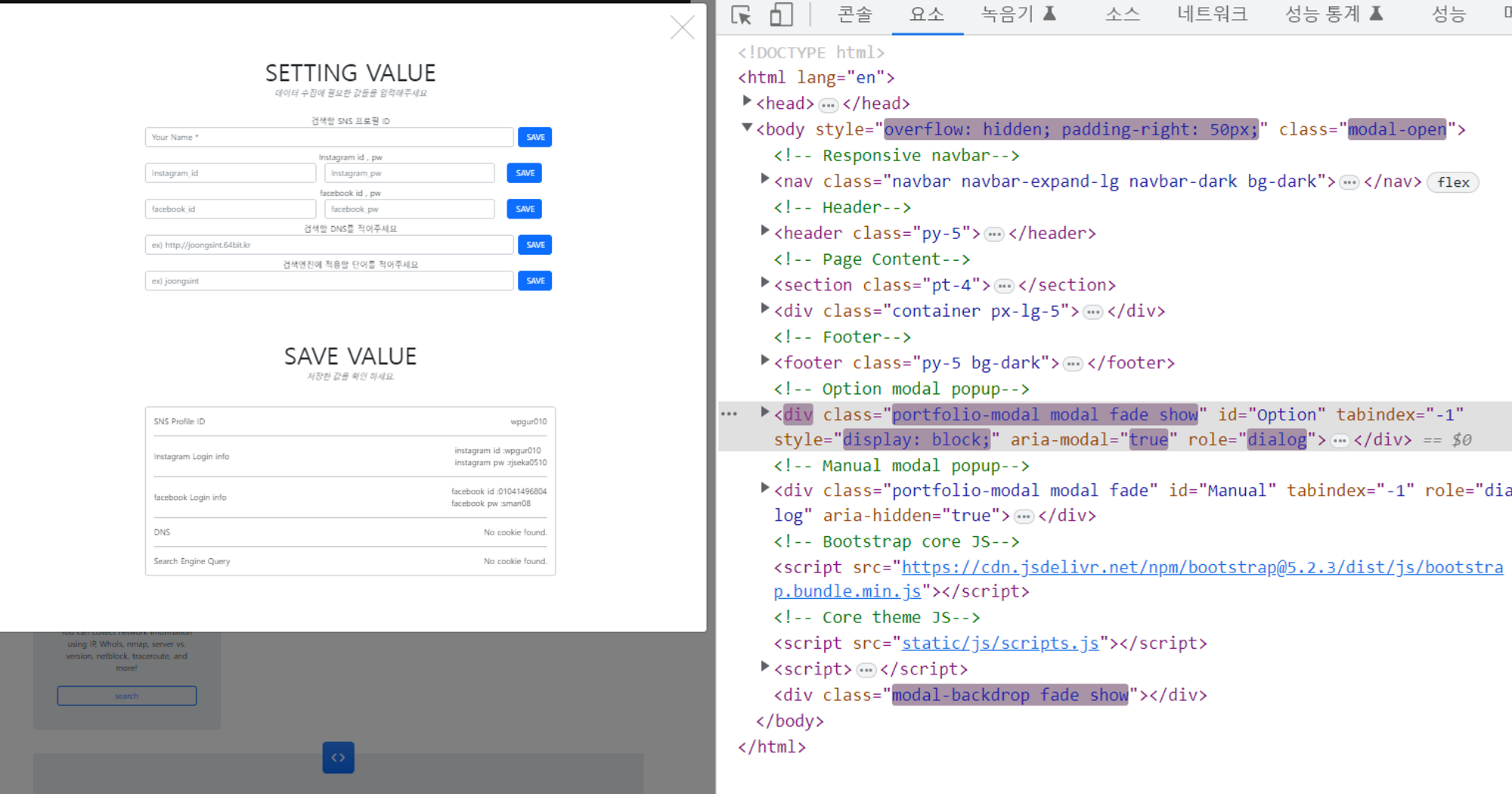1512x794 pixels.
Task: Click the blue code icon button
Action: [338, 757]
